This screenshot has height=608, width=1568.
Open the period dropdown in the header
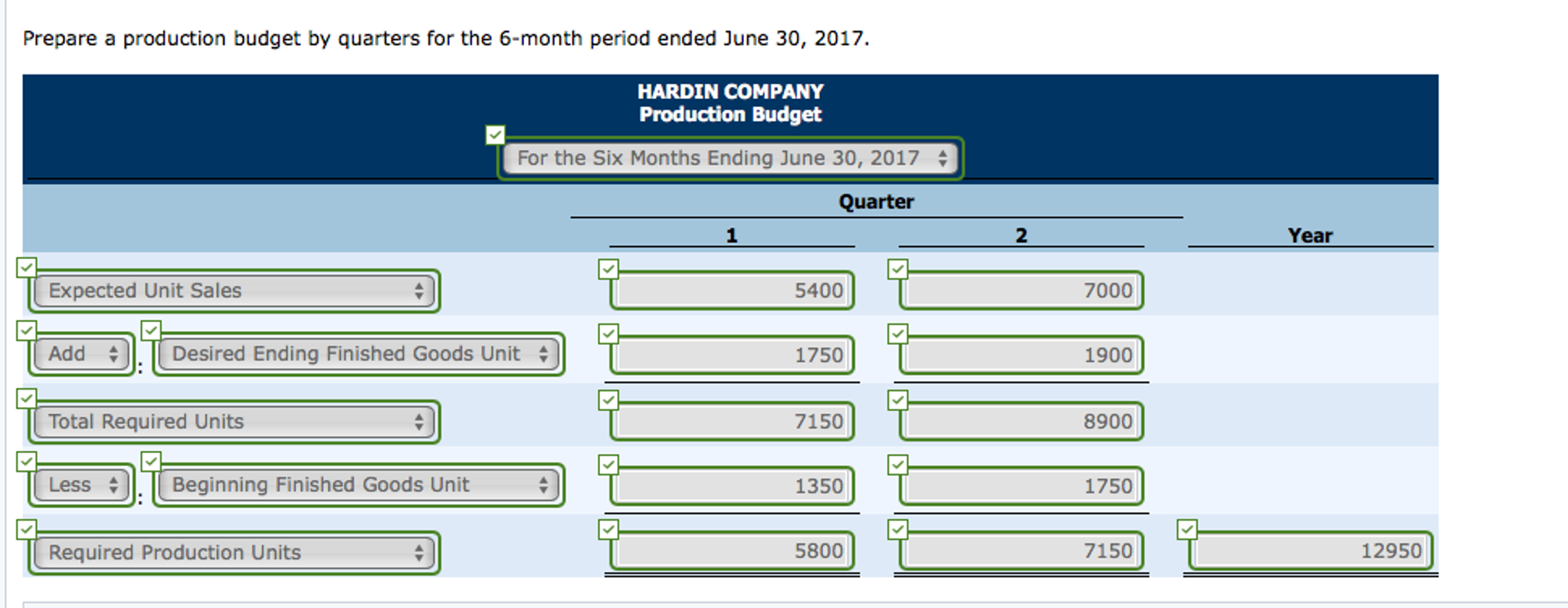click(x=730, y=159)
